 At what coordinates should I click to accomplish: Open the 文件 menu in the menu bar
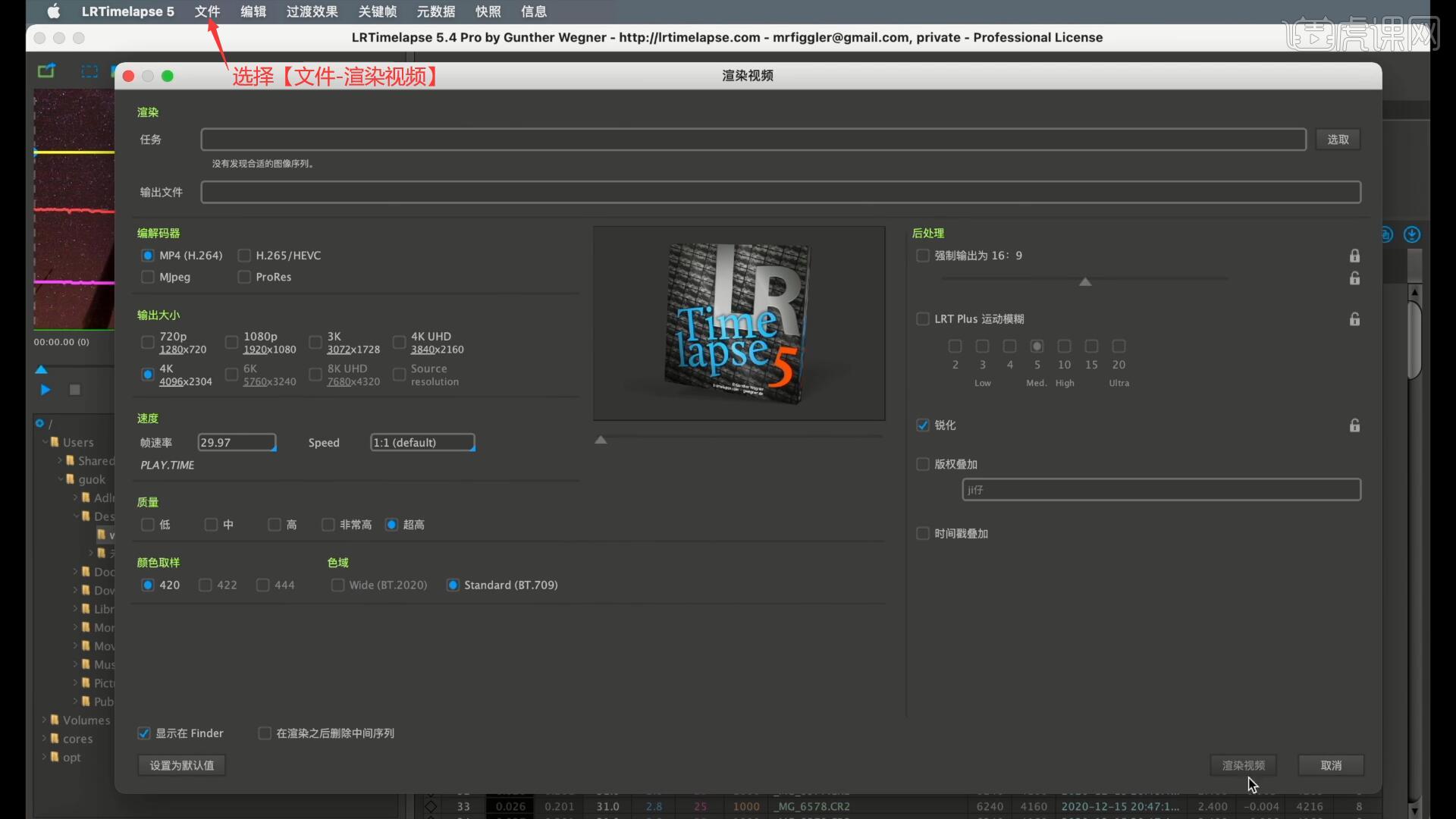click(x=207, y=11)
